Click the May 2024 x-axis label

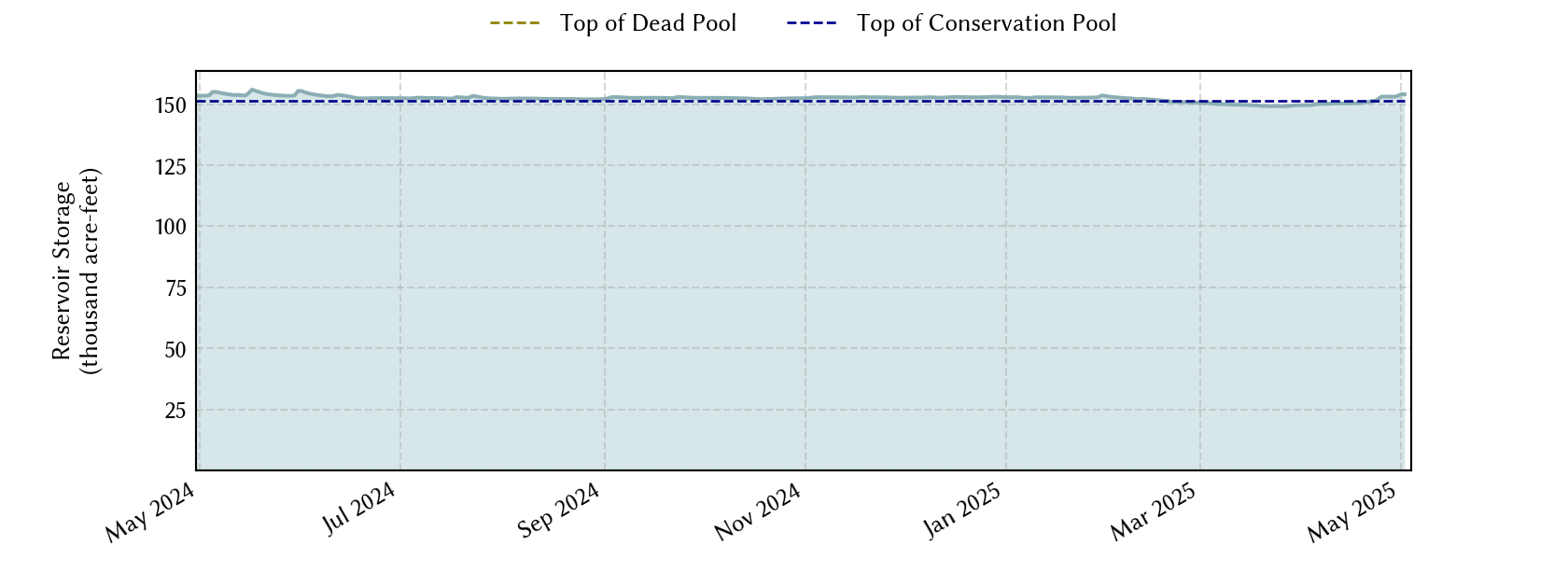(149, 512)
